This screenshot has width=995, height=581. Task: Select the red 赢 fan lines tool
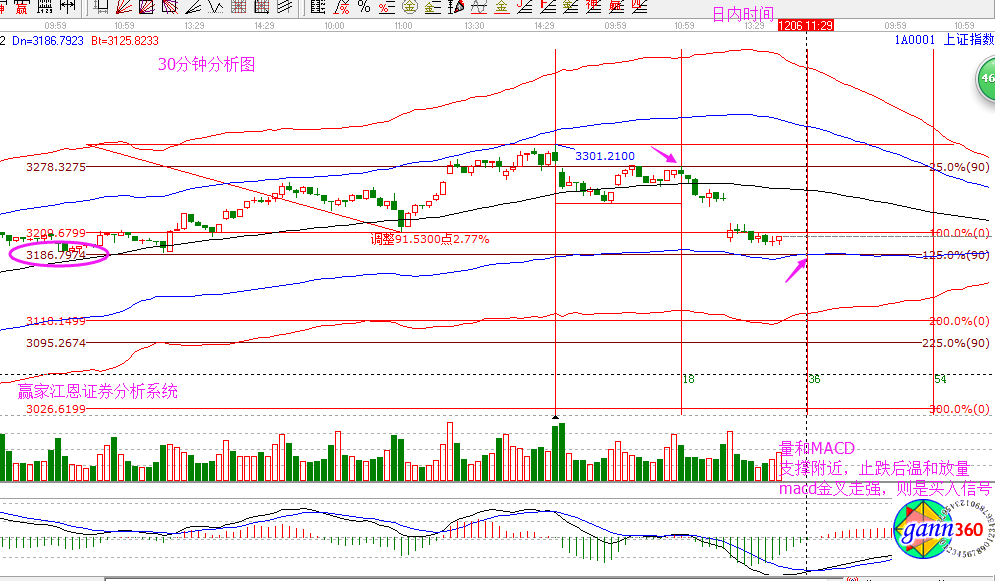click(x=616, y=7)
